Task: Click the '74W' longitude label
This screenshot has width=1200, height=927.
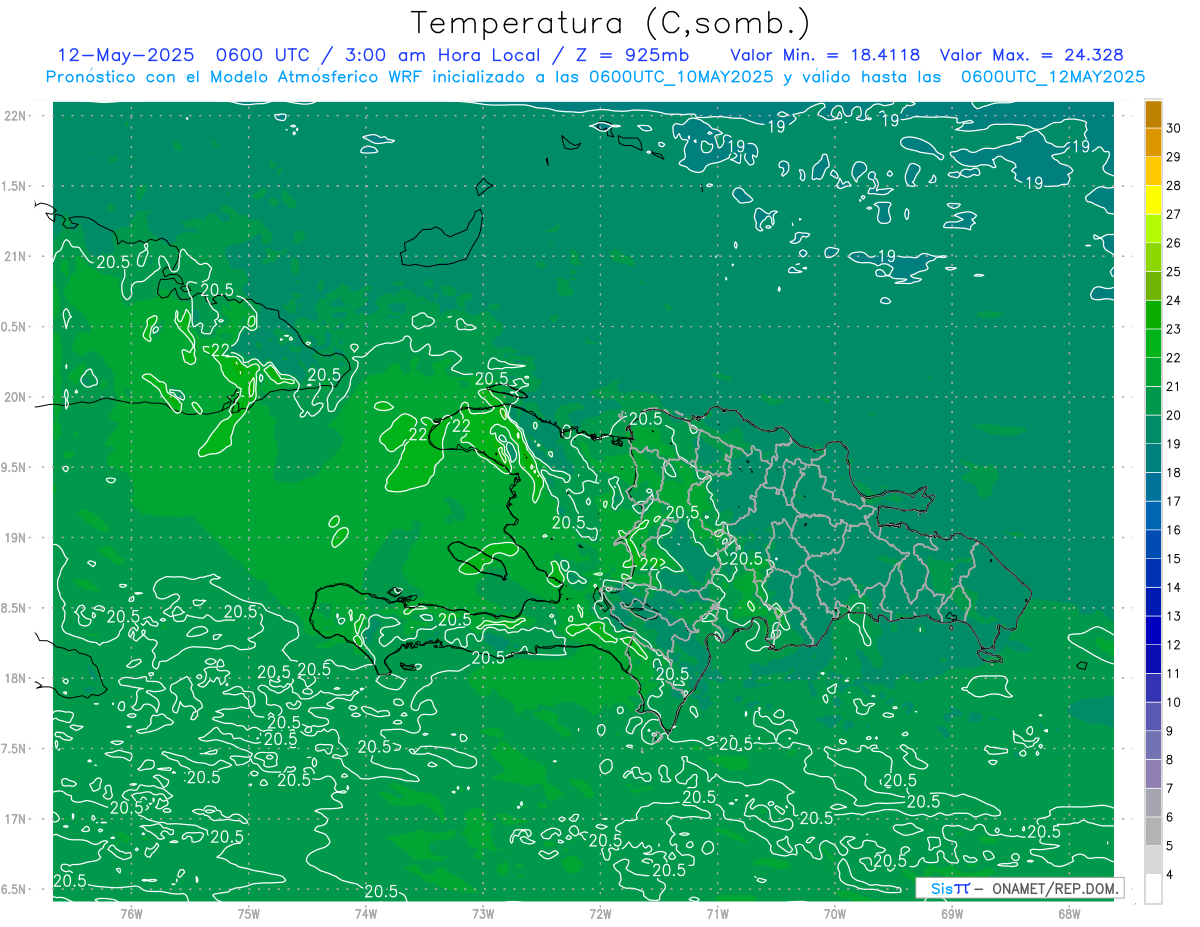Action: [x=366, y=913]
